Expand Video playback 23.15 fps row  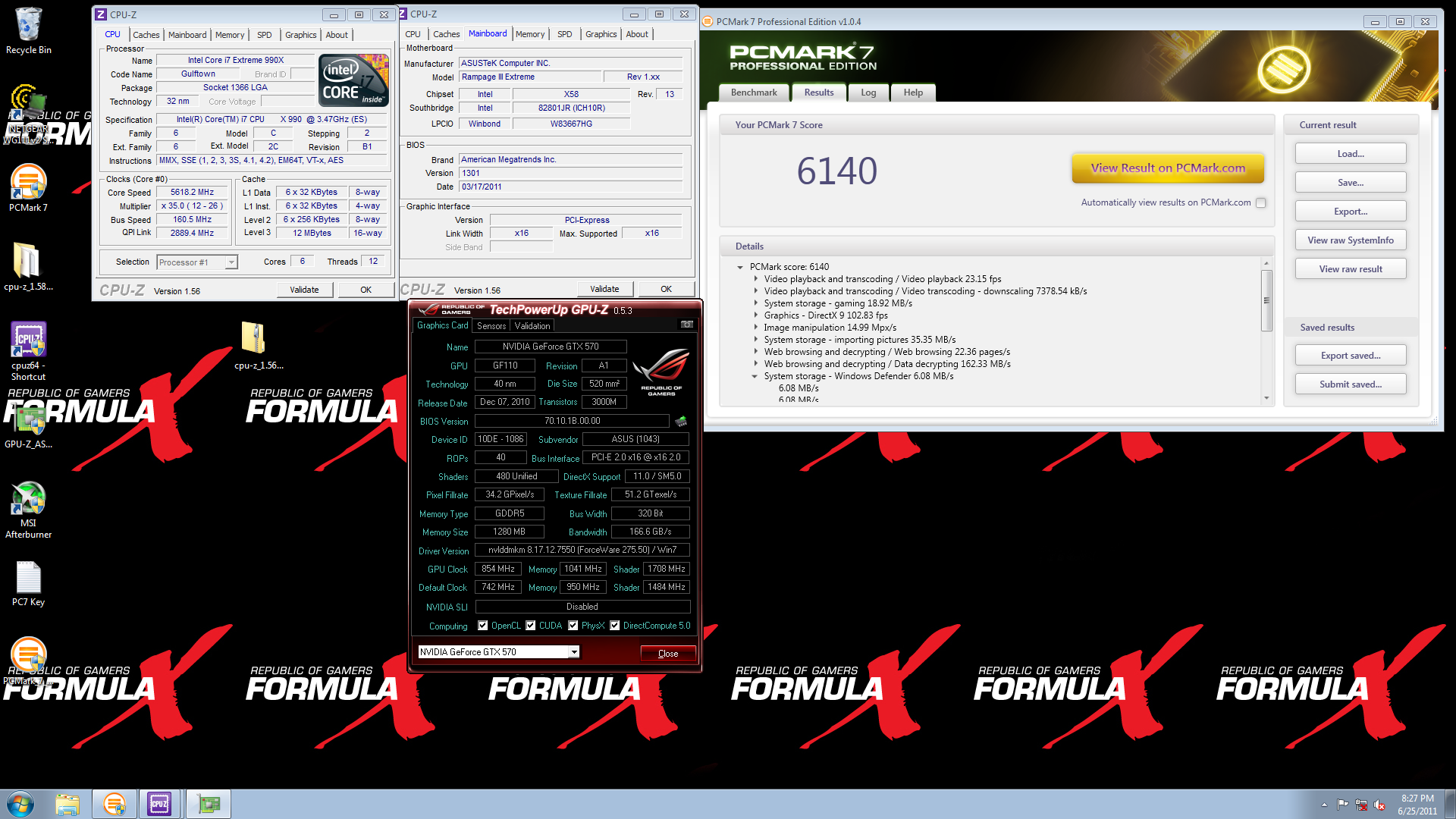[x=755, y=279]
